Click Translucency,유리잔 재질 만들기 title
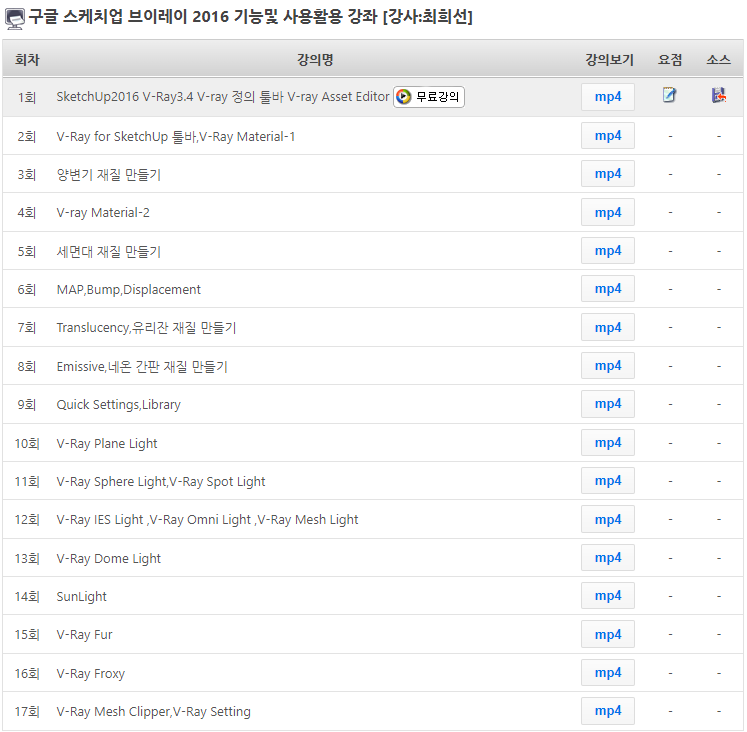 (x=146, y=328)
